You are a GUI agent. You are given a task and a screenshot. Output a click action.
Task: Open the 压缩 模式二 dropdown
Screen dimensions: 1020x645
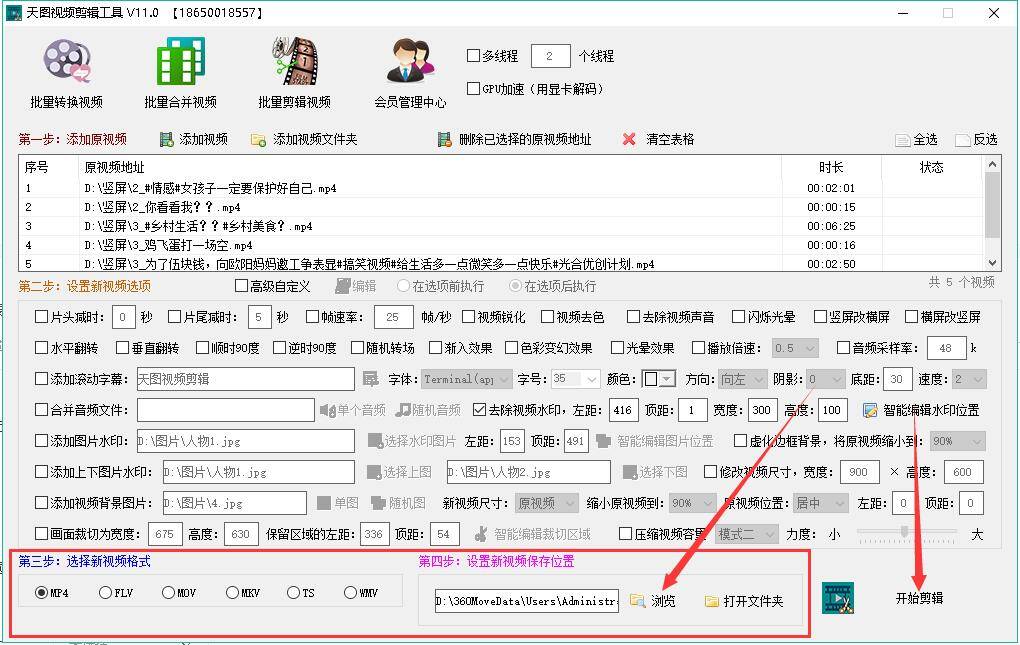pos(746,534)
